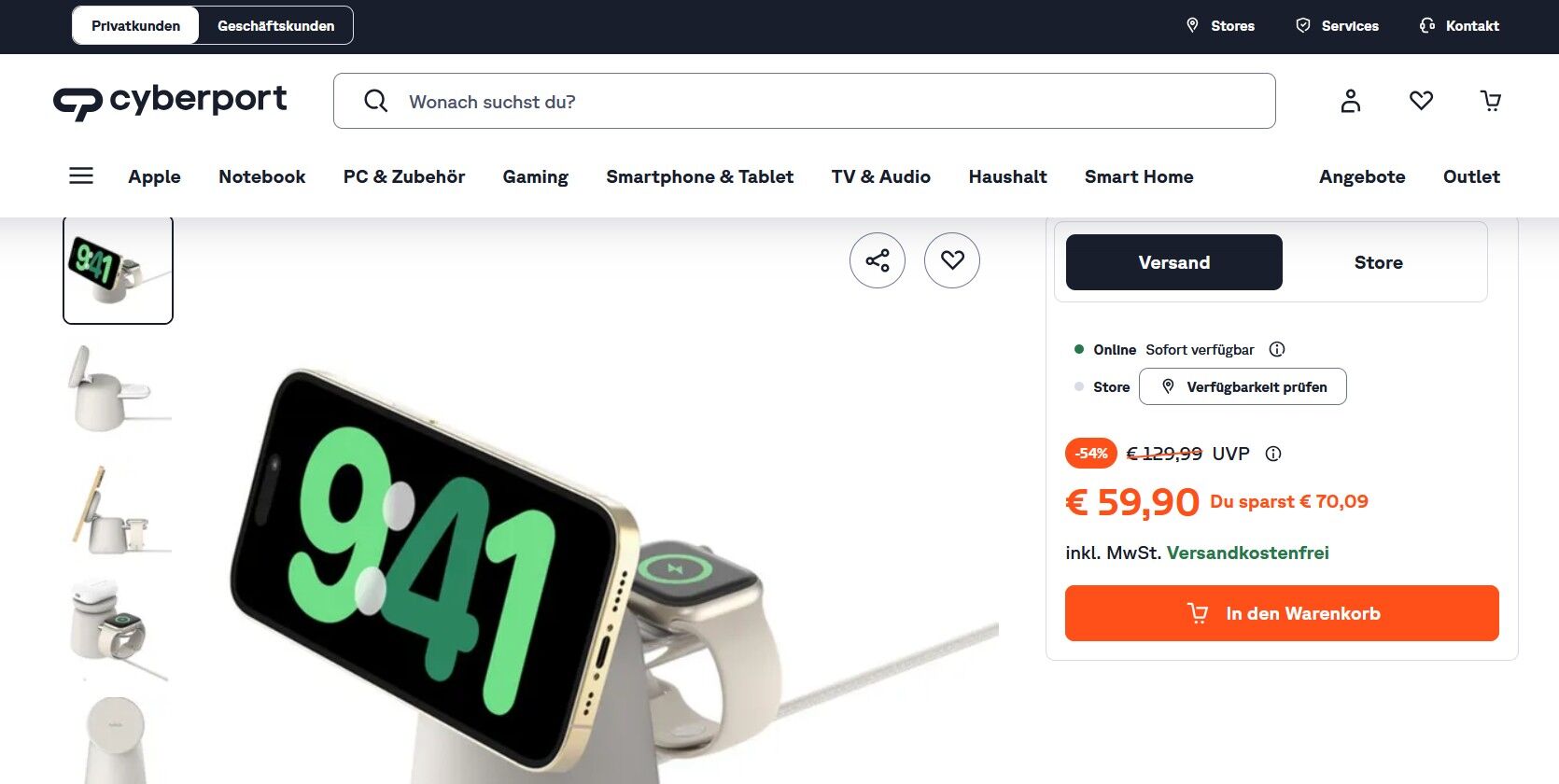Open the hamburger navigation menu
The width and height of the screenshot is (1559, 784).
81,175
